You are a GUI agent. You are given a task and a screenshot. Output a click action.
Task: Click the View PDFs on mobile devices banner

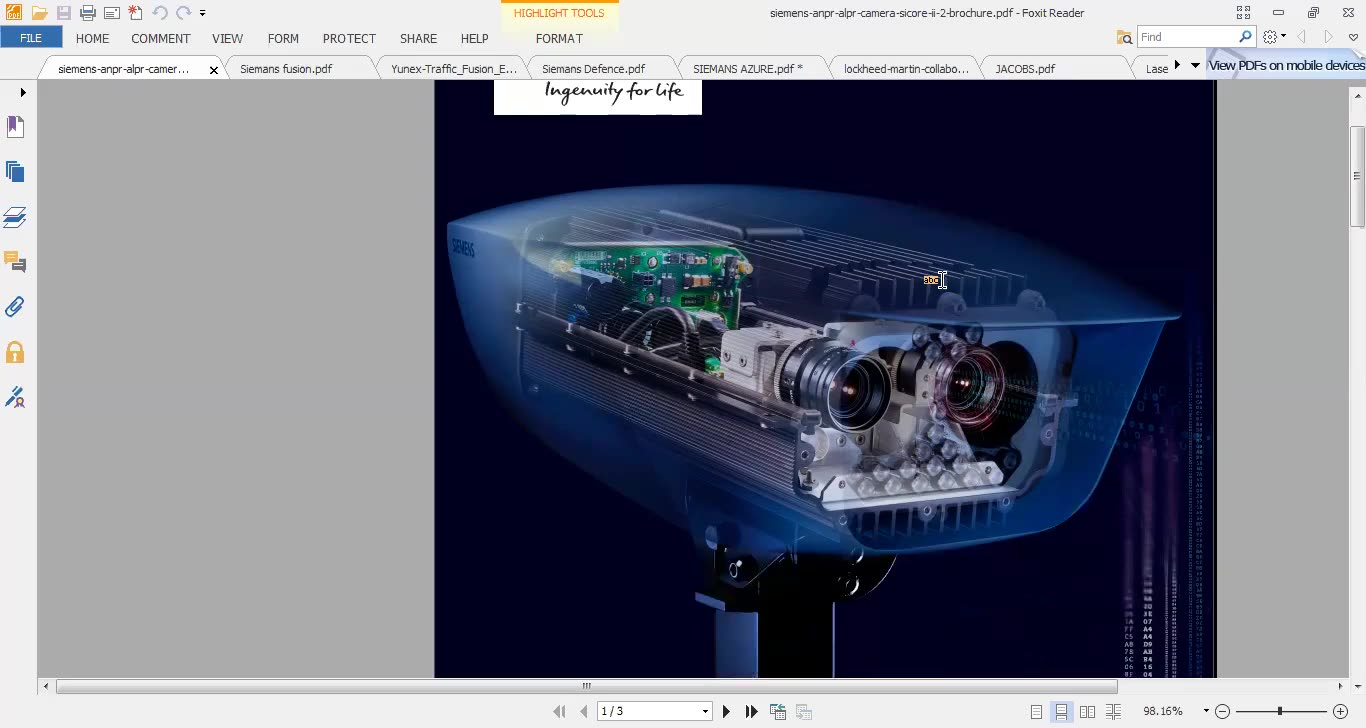(x=1286, y=65)
